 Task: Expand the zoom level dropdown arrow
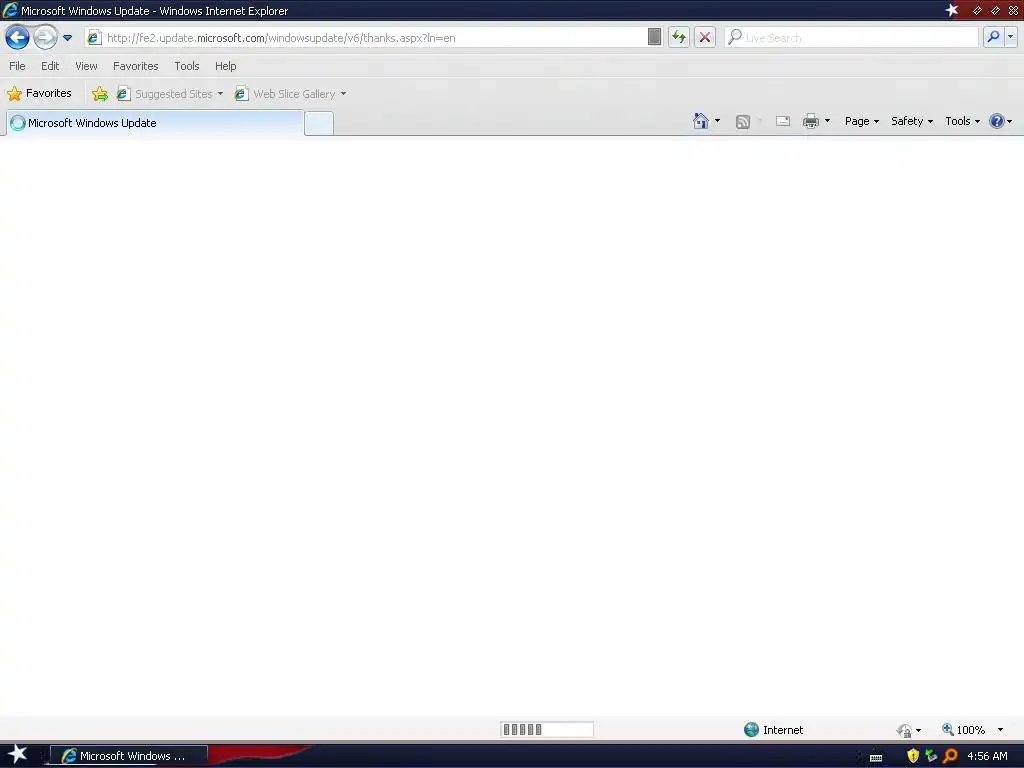coord(1000,729)
